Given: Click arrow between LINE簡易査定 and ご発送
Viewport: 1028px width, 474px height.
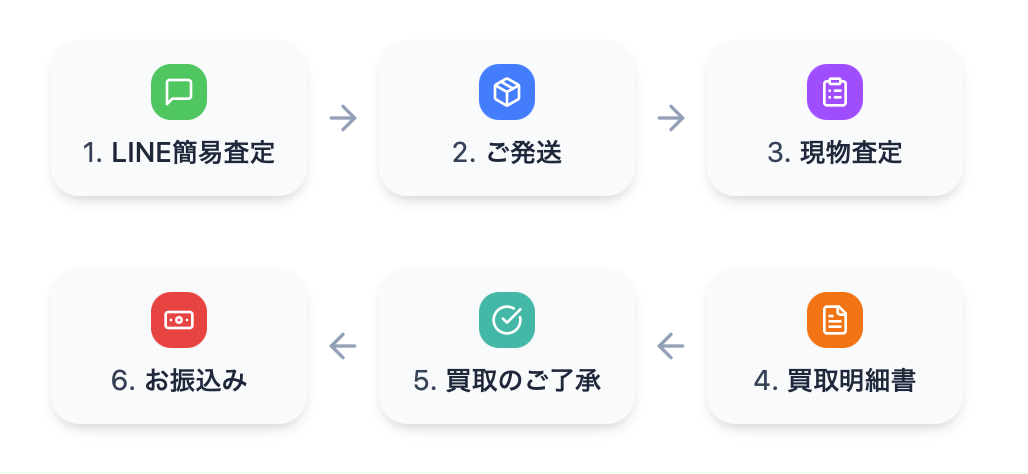Looking at the screenshot, I should coord(343,118).
